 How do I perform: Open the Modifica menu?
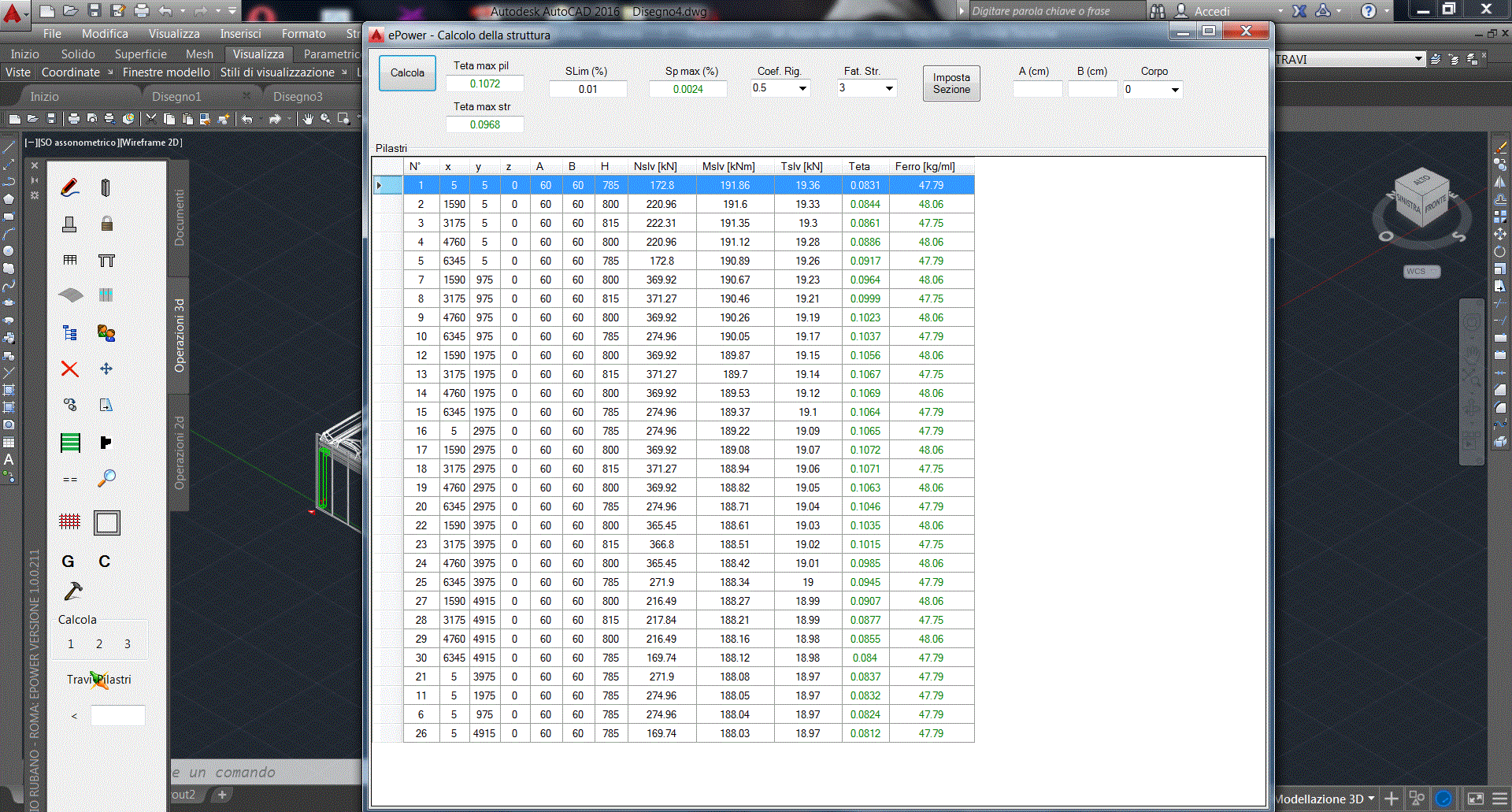pyautogui.click(x=105, y=34)
